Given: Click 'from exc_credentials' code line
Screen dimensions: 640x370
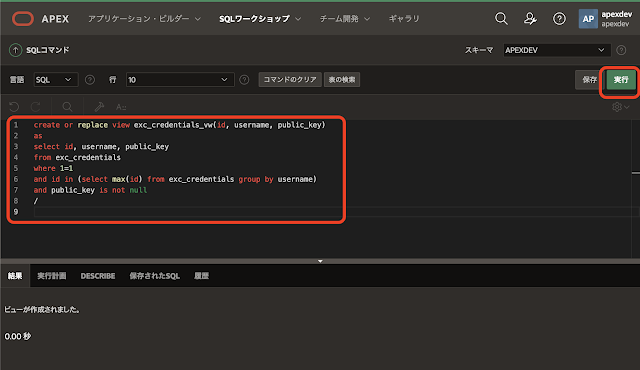Looking at the screenshot, I should point(77,157).
